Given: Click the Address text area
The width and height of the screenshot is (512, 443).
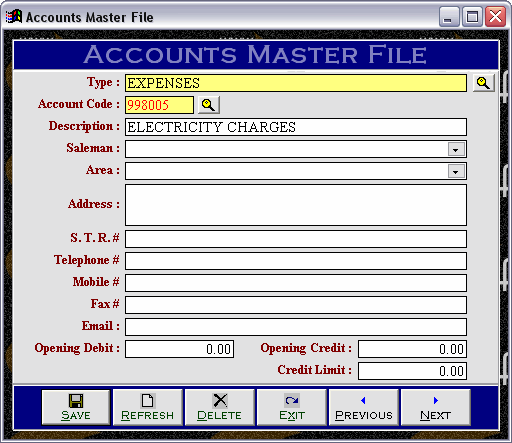Looking at the screenshot, I should [x=296, y=205].
